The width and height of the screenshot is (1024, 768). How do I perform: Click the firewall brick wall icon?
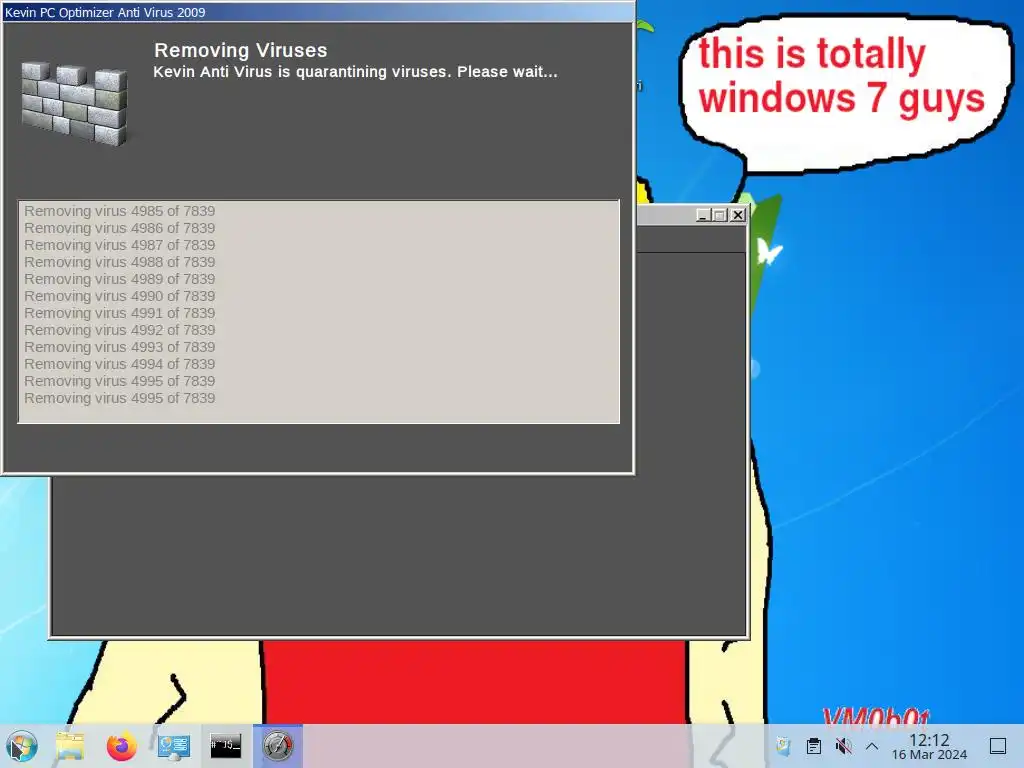tap(74, 103)
